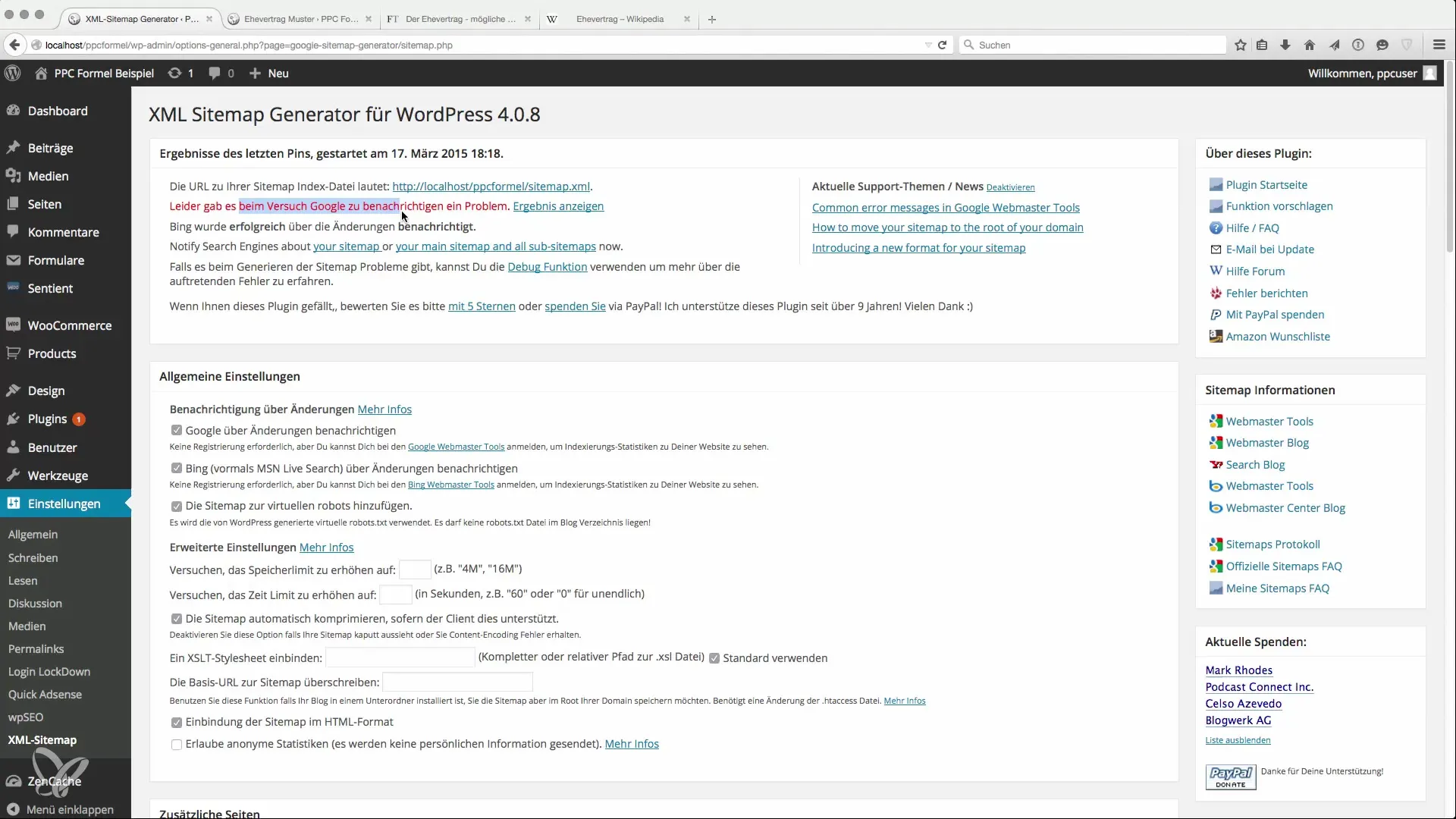Reload the page with refresh icon
This screenshot has height=819, width=1456.
tap(943, 45)
